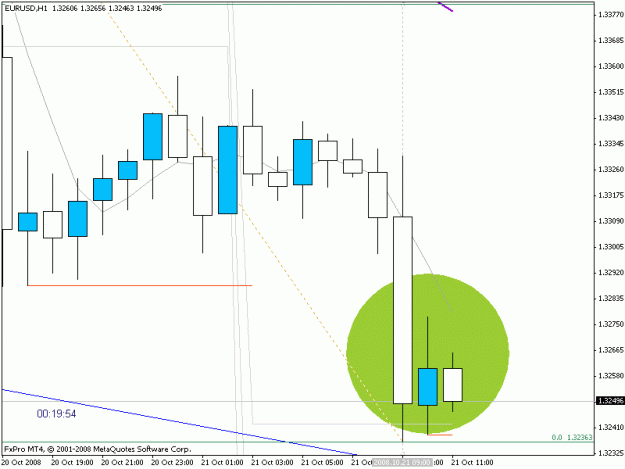
Task: Click the 1.32580 price axis label
Action: (611, 376)
